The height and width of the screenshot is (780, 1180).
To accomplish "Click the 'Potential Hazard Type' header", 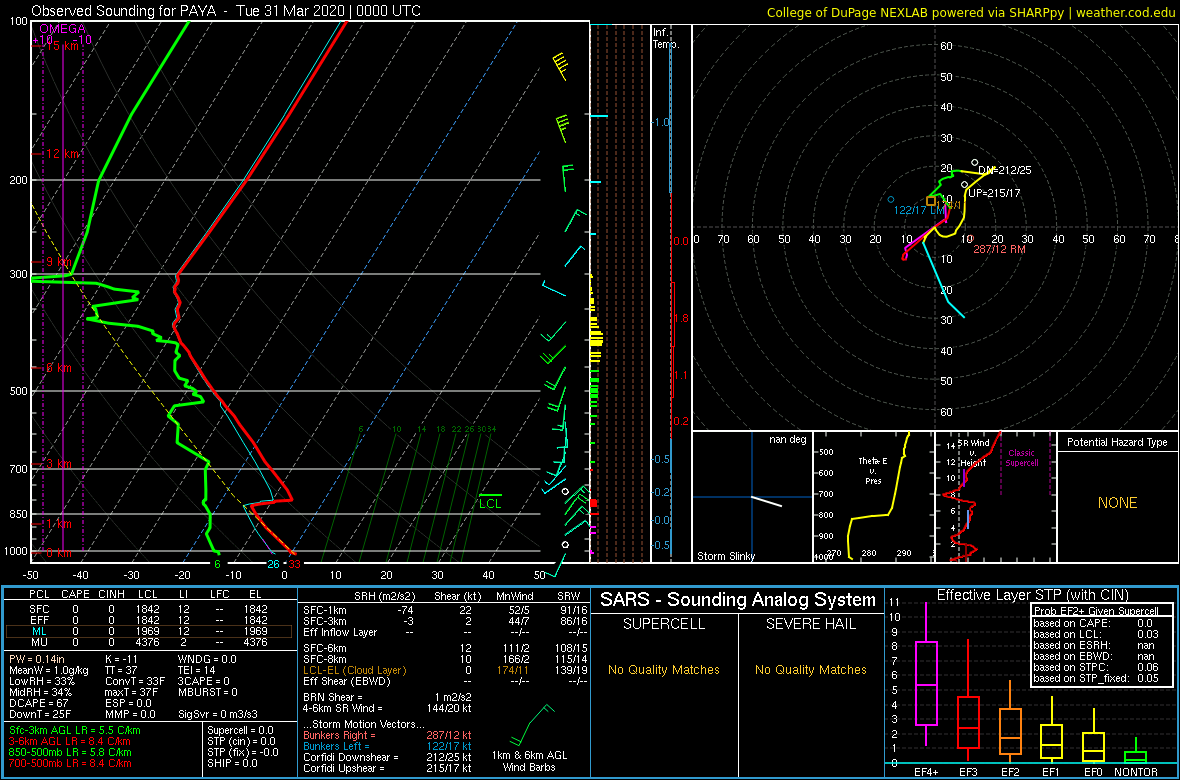I will [x=1118, y=443].
